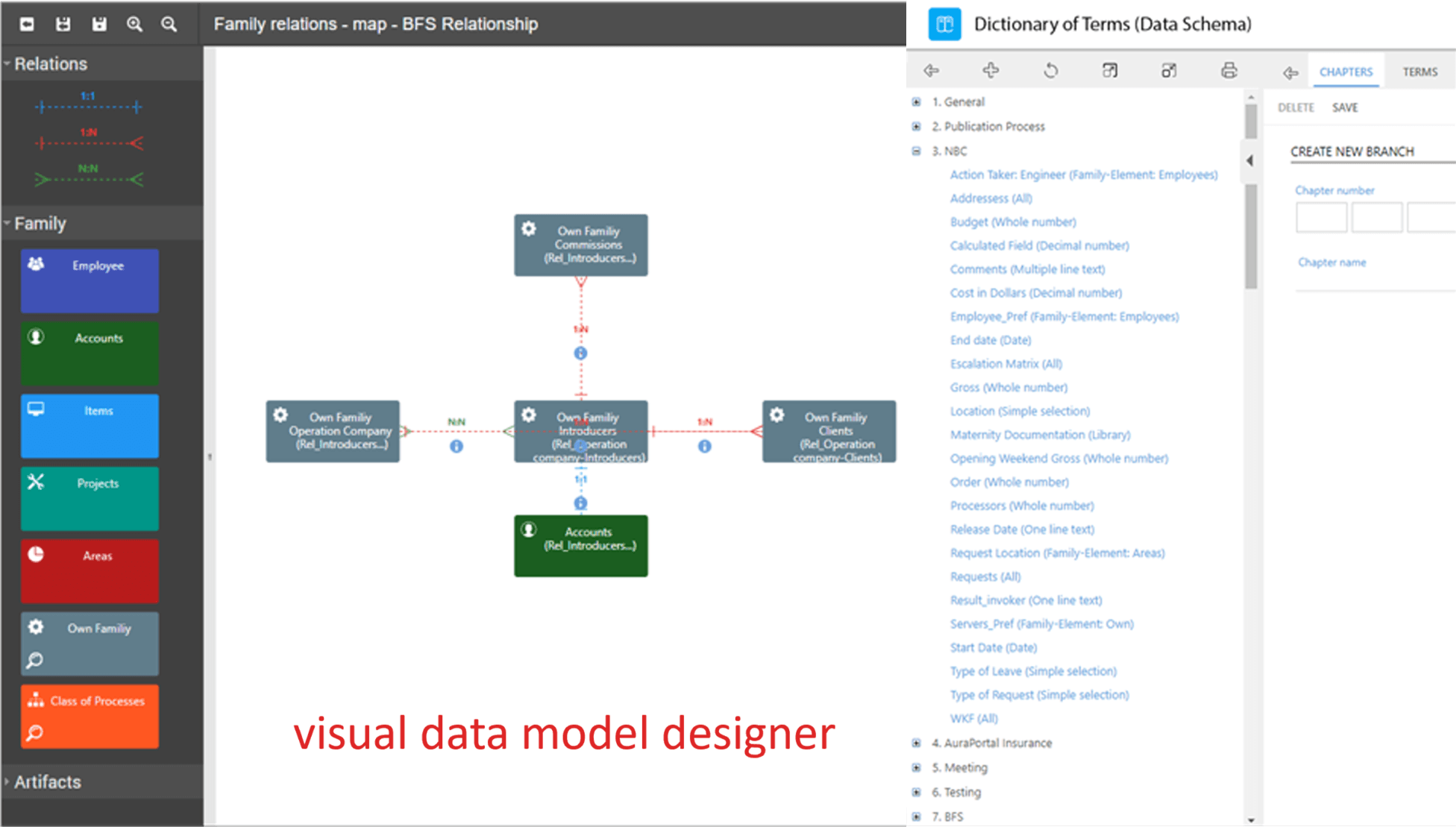Click the SAVE button
This screenshot has width=1456, height=827.
coord(1345,108)
